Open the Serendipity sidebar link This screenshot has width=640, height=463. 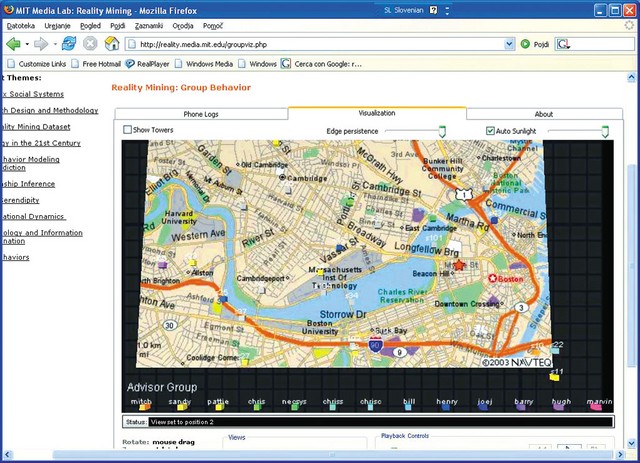[20, 200]
